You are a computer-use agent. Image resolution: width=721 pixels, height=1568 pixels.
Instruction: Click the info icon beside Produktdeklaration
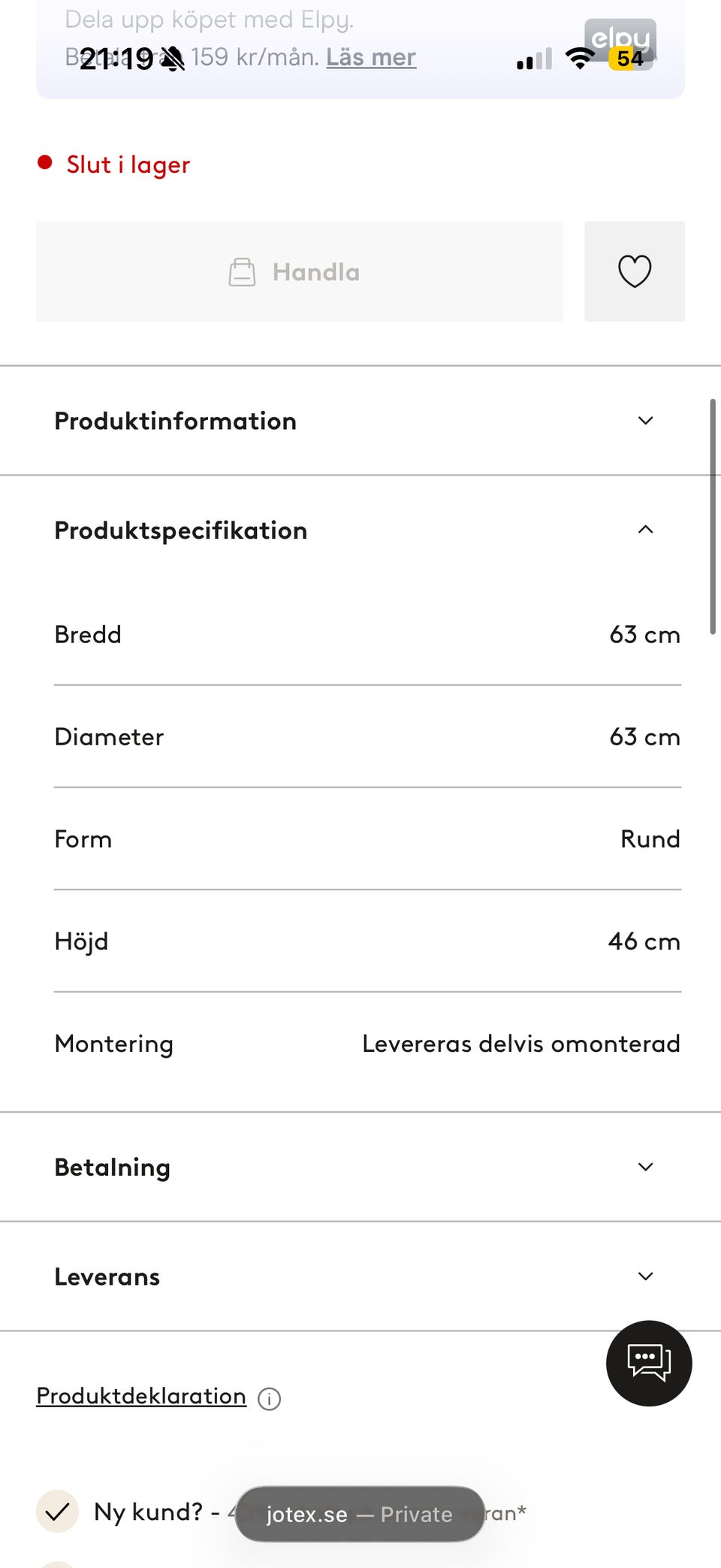pyautogui.click(x=269, y=1398)
